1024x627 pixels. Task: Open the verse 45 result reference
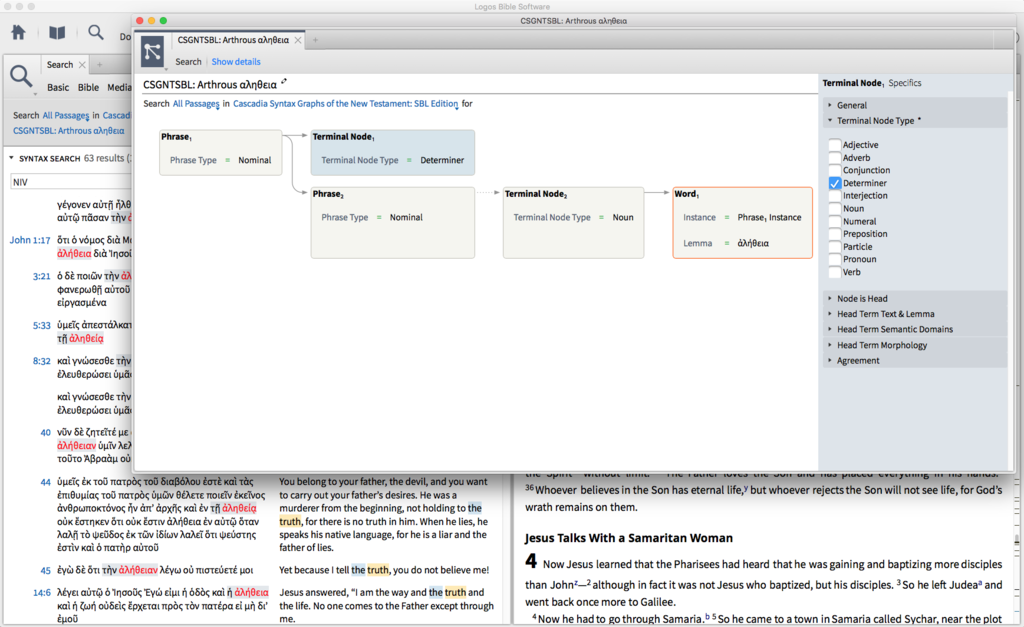(46, 570)
